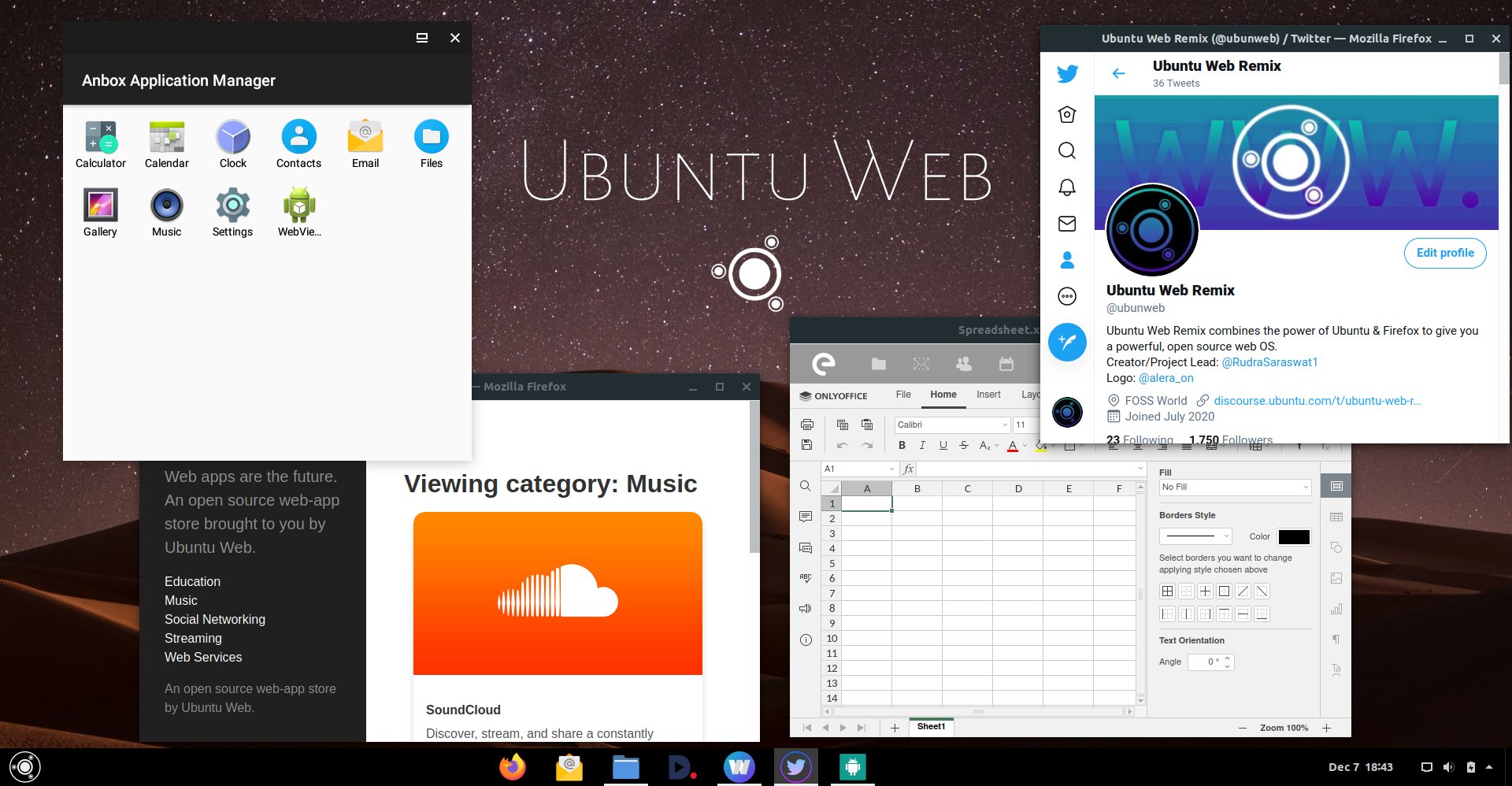Click the black border Color swatch
This screenshot has height=786, width=1512.
1294,537
